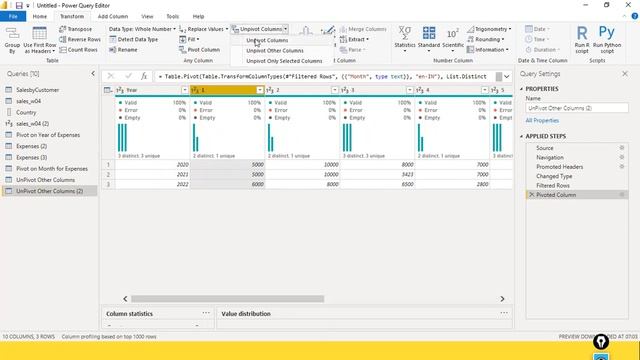Image resolution: width=640 pixels, height=360 pixels.
Task: Switch to the Home tab
Action: click(40, 16)
